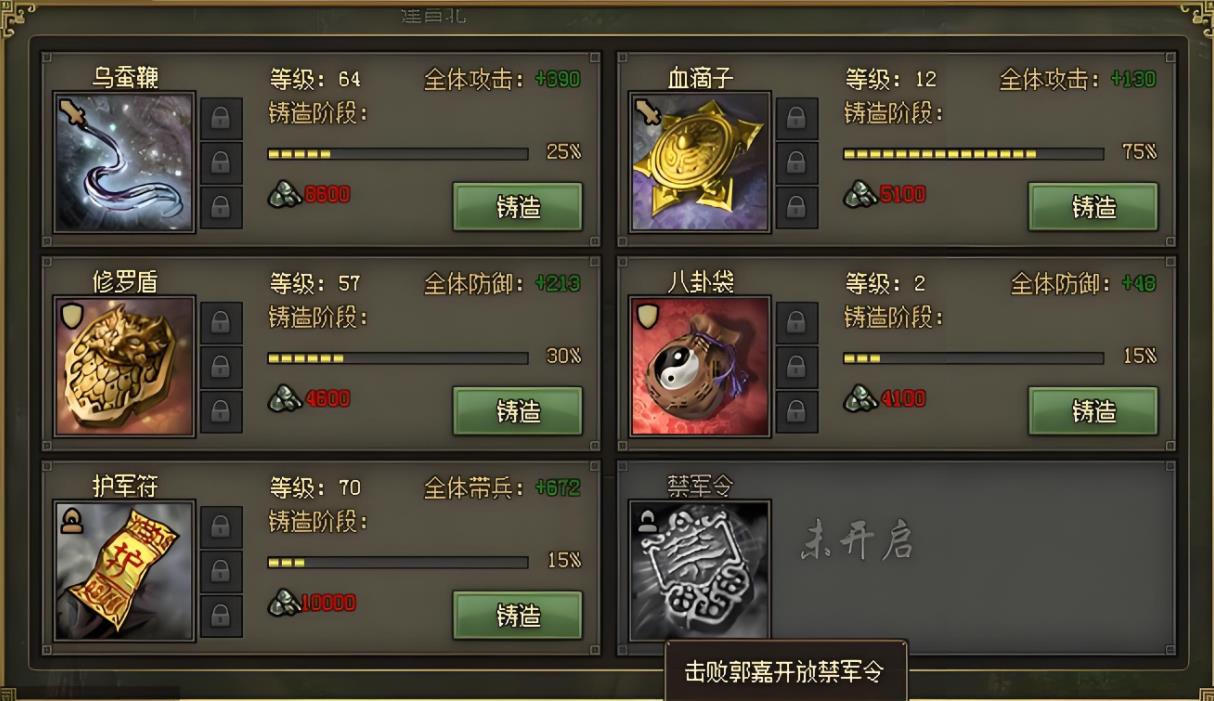Select the 八卦袋 yin-yang bag icon
This screenshot has width=1214, height=701.
700,366
